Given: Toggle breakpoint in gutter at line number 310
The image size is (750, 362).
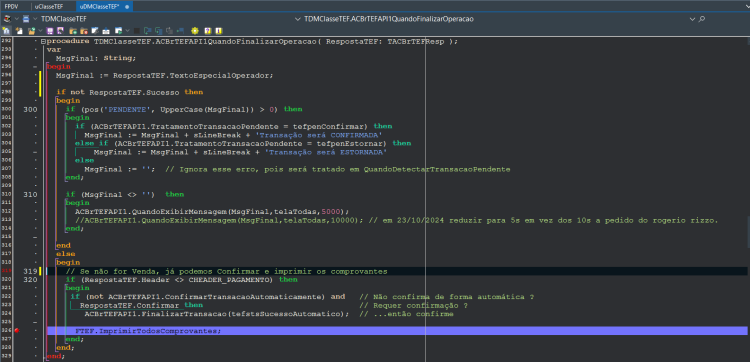Looking at the screenshot, I should (31, 195).
